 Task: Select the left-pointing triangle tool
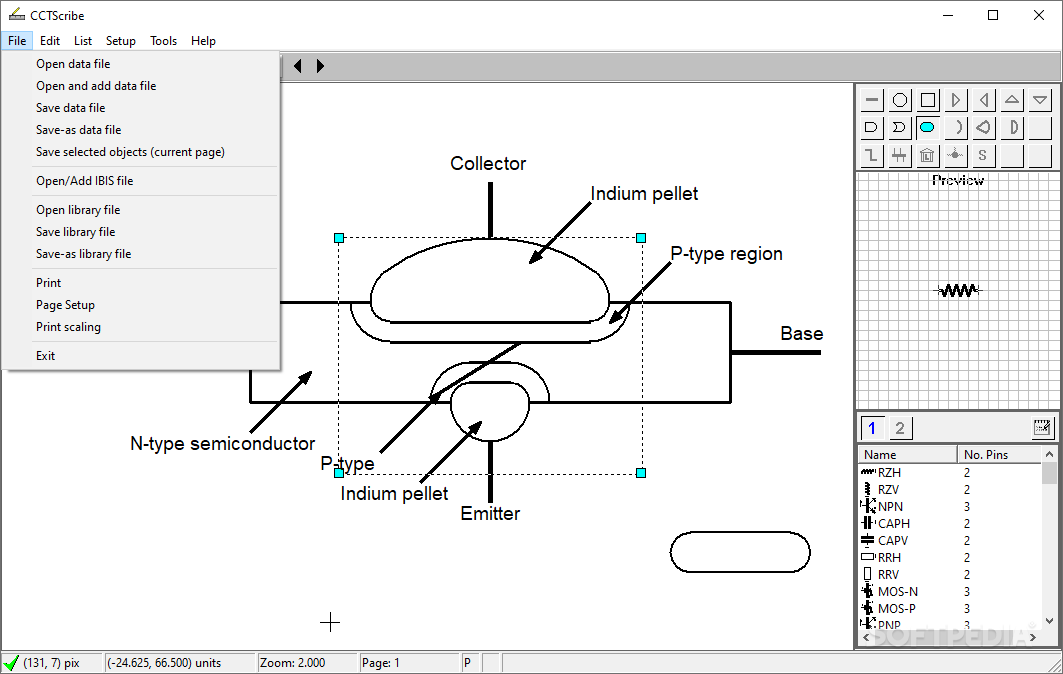(983, 100)
